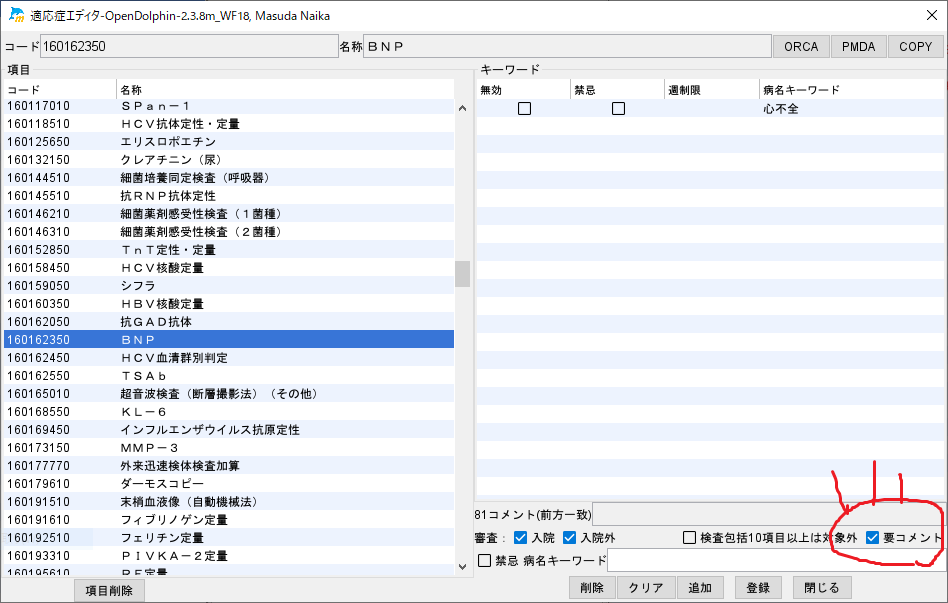Enable 検査包括10項目以上は対象外 checkbox
The width and height of the screenshot is (948, 603).
point(689,538)
